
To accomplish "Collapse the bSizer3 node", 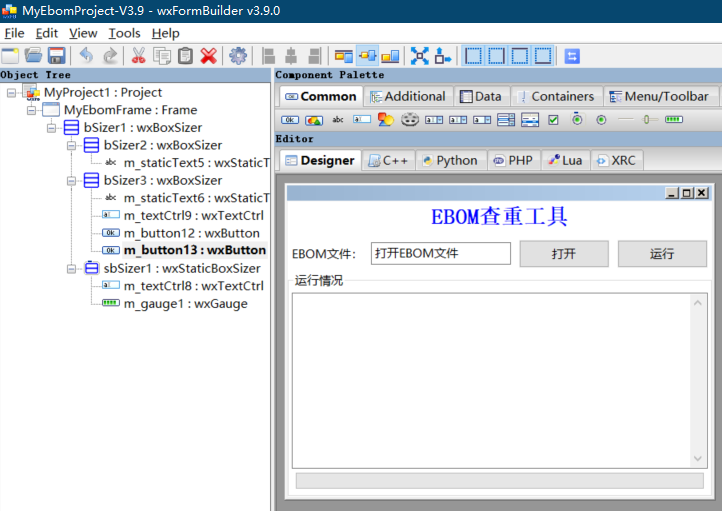I will click(71, 181).
